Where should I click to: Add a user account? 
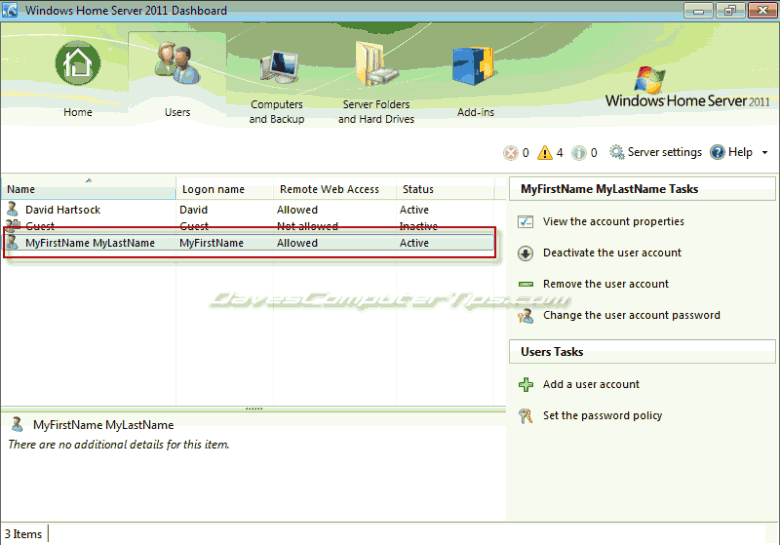pyautogui.click(x=591, y=384)
